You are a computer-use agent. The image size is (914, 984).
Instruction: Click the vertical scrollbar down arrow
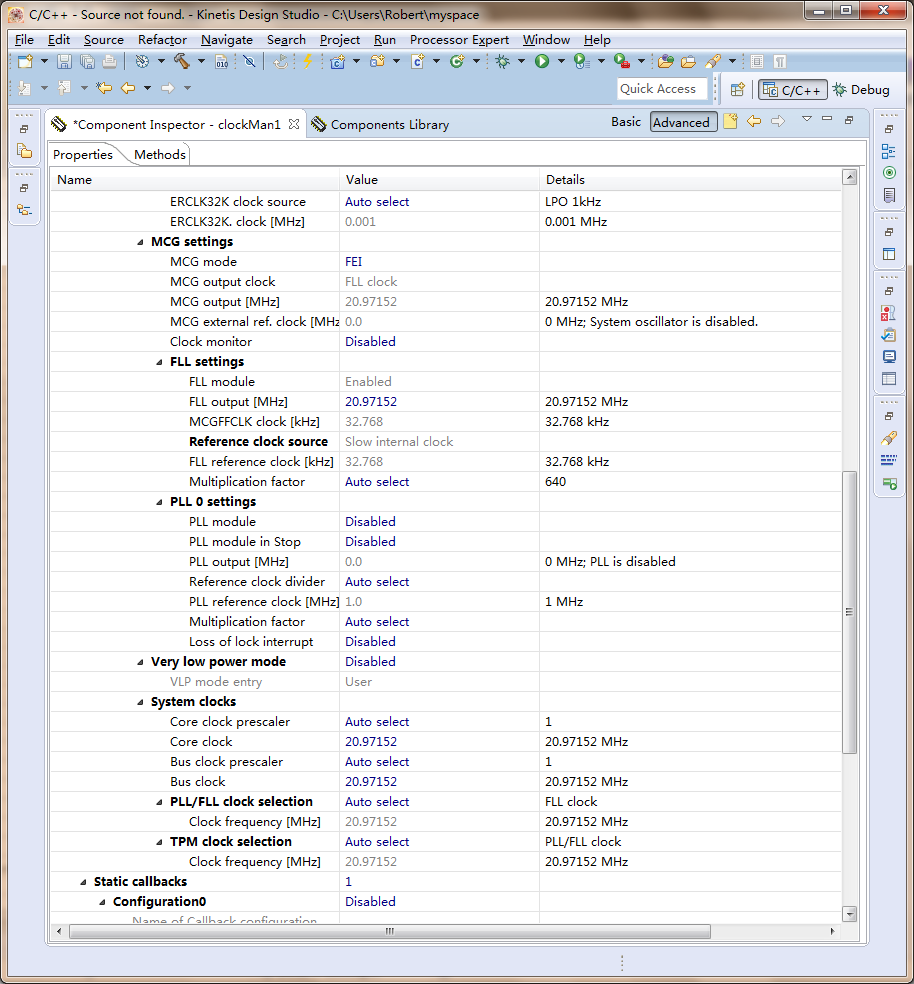pos(849,914)
